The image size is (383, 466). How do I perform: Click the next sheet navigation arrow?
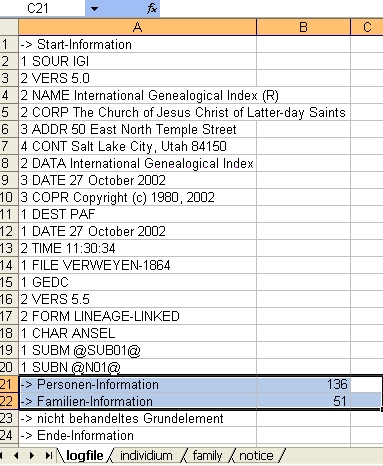(32, 455)
